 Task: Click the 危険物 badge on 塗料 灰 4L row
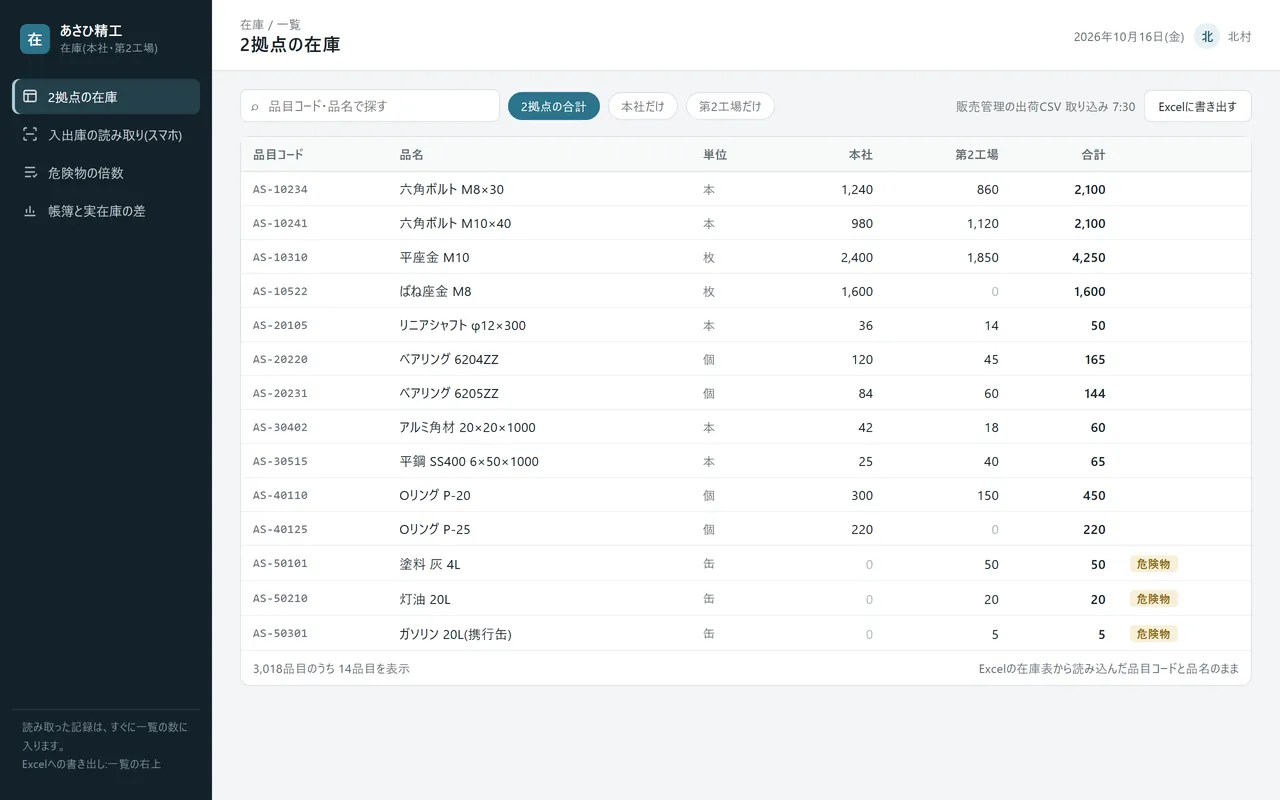point(1154,564)
